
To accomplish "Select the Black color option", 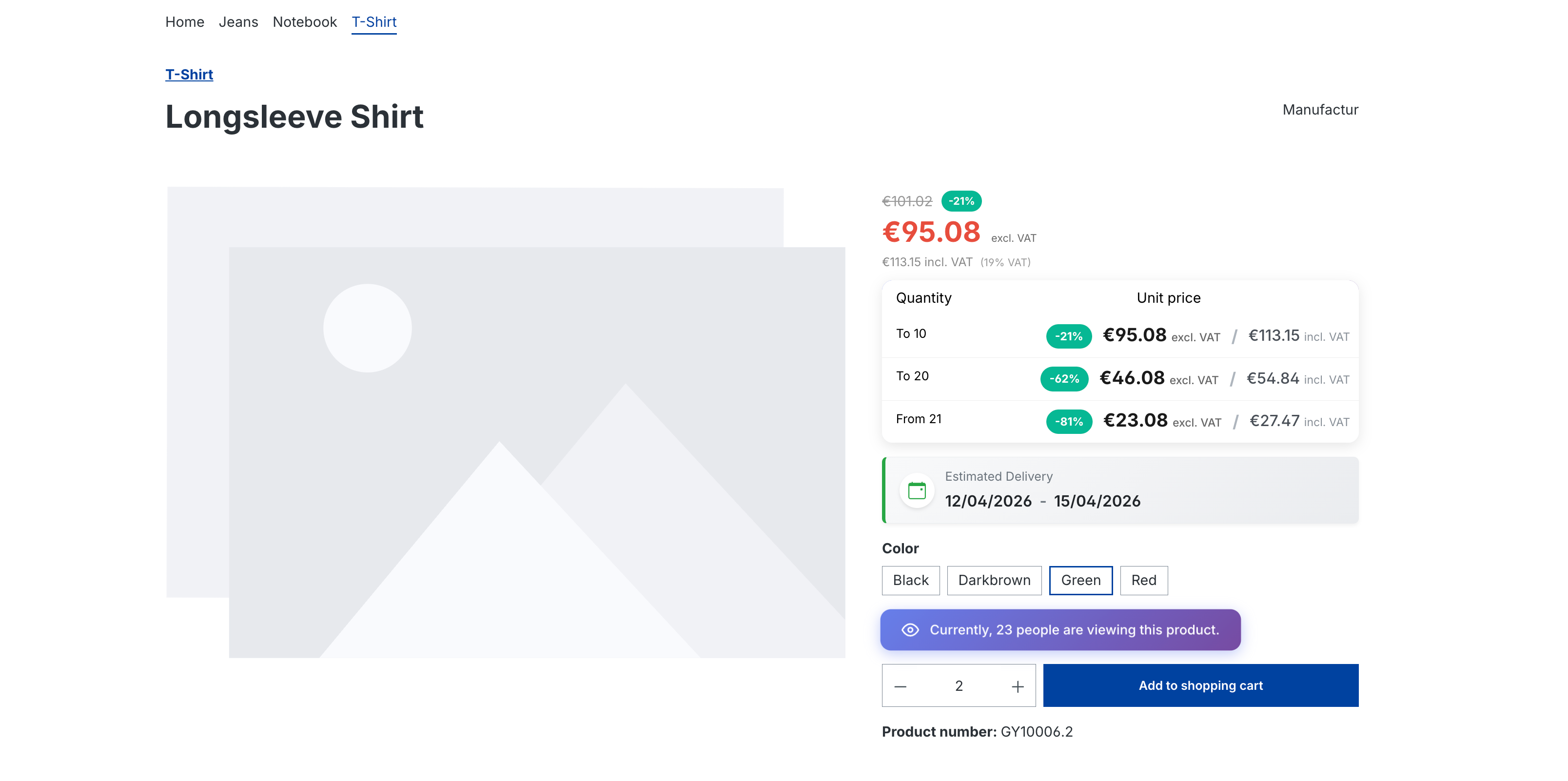I will pyautogui.click(x=910, y=580).
